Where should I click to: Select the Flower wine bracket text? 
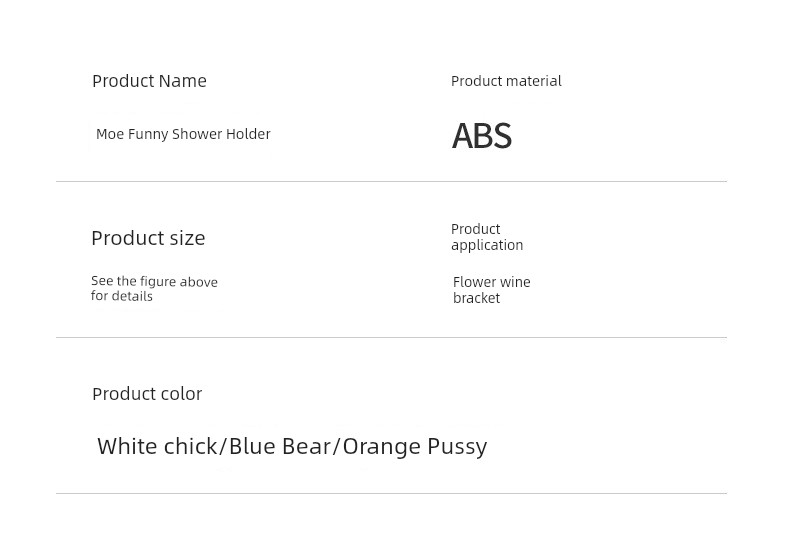click(x=492, y=290)
